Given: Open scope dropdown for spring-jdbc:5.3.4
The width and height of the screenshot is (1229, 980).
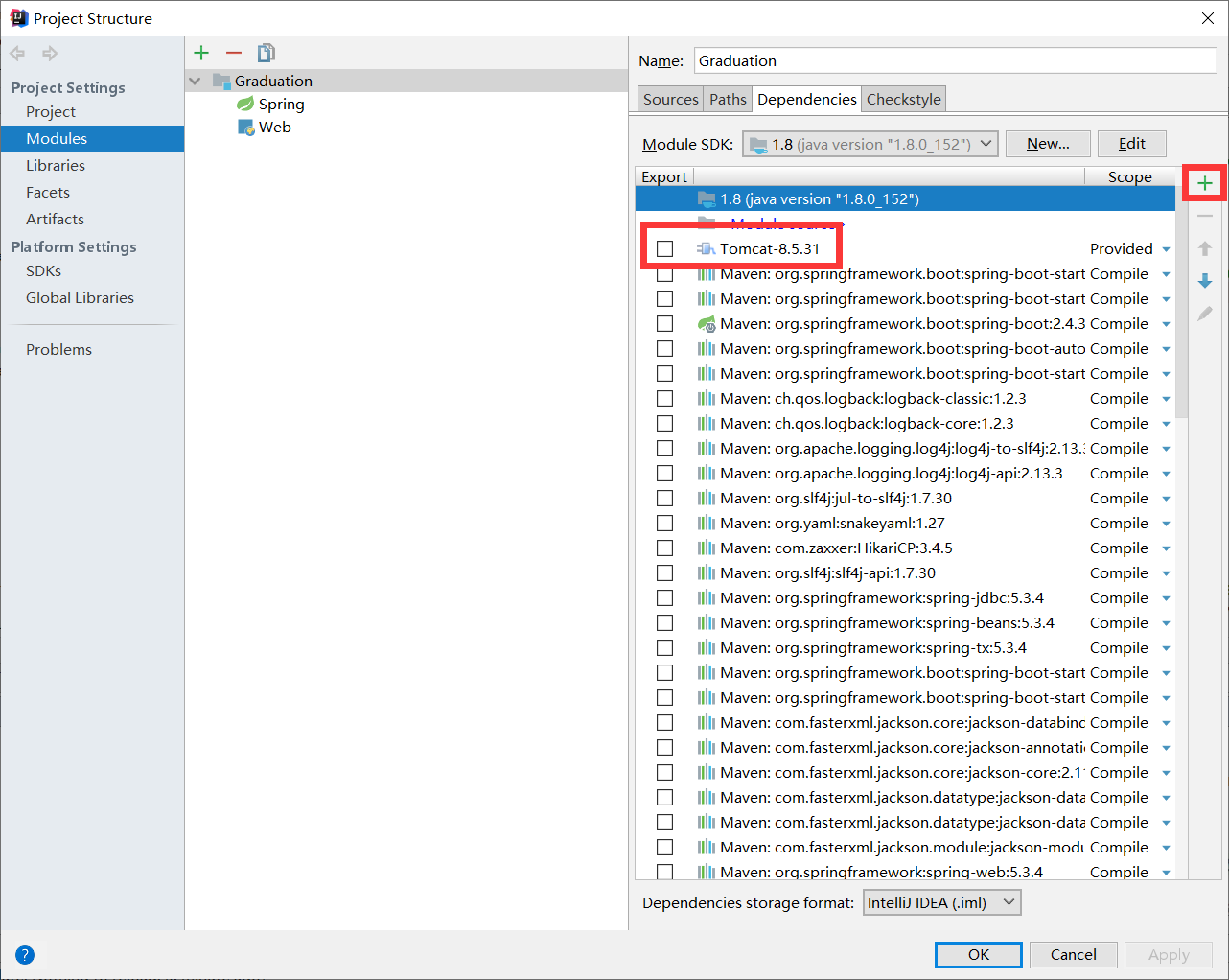Looking at the screenshot, I should pos(1166,598).
